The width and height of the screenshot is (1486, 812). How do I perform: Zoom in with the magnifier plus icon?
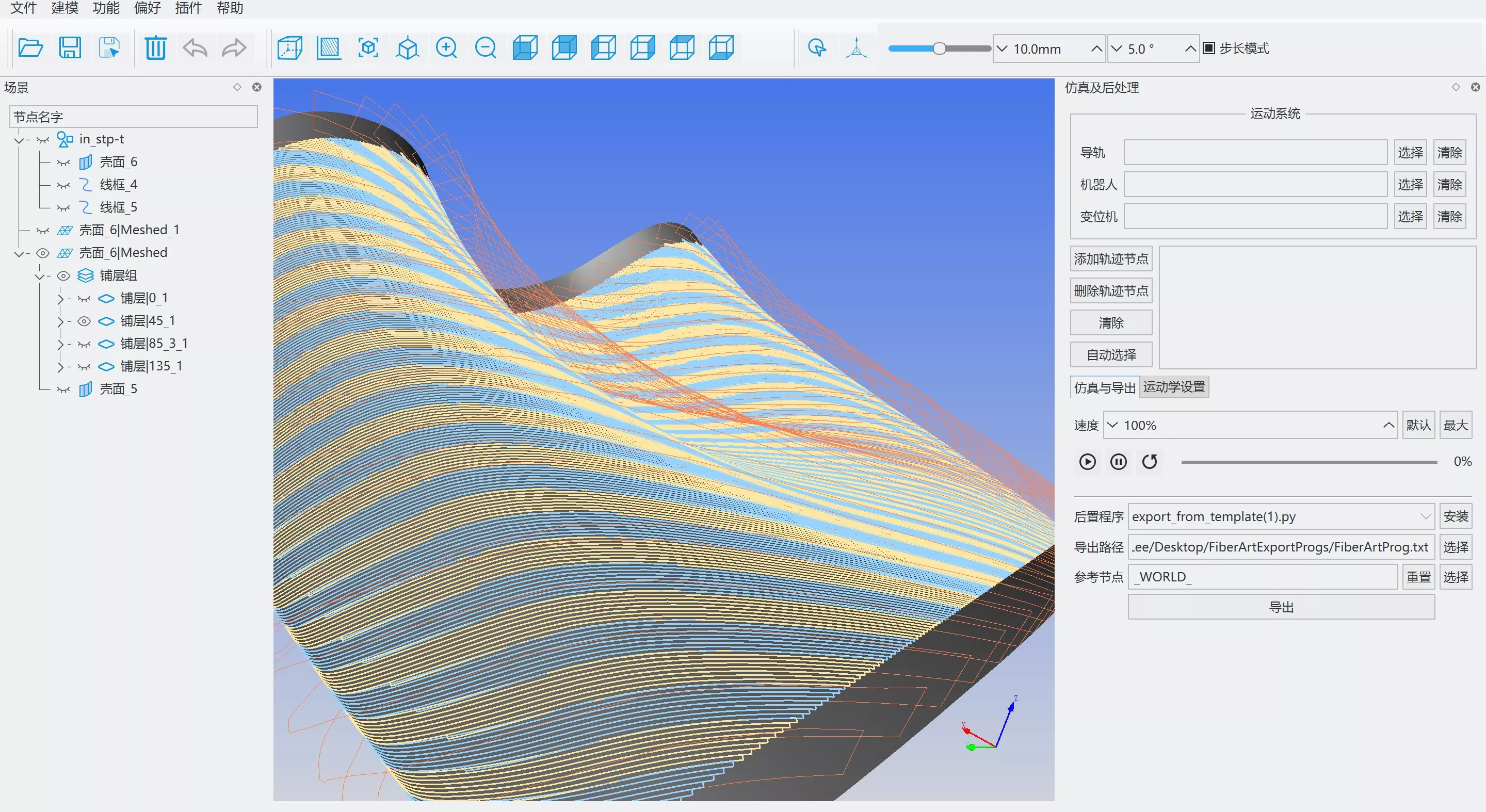pos(446,48)
